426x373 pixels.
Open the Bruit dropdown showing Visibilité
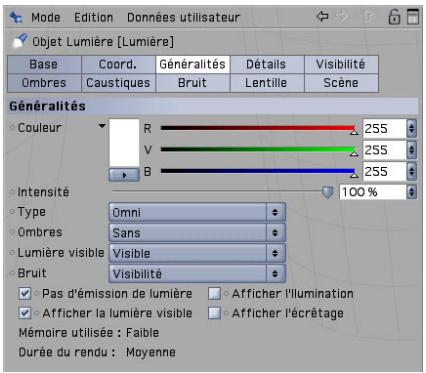coord(197,274)
